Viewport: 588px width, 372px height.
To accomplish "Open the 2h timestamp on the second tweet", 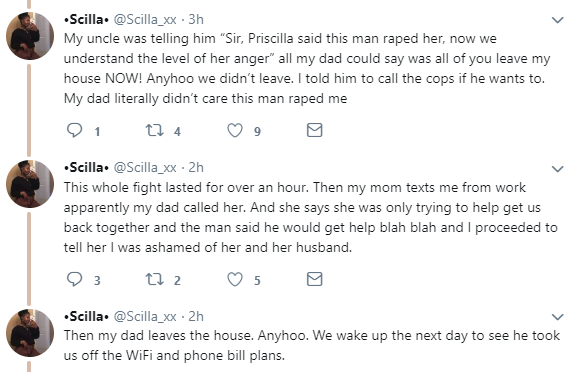I will point(196,167).
